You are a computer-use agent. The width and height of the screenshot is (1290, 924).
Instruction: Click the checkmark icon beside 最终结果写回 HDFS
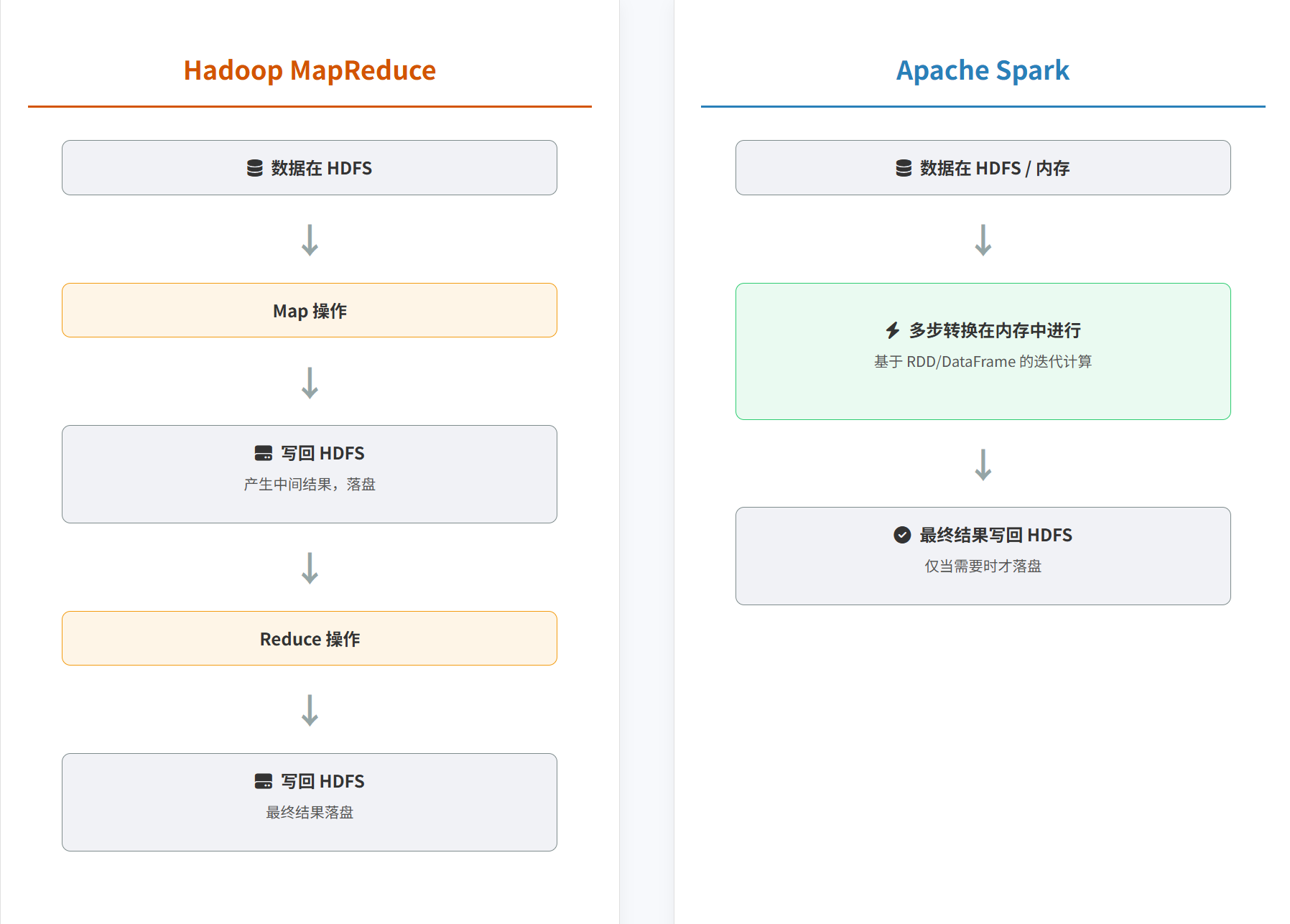902,535
